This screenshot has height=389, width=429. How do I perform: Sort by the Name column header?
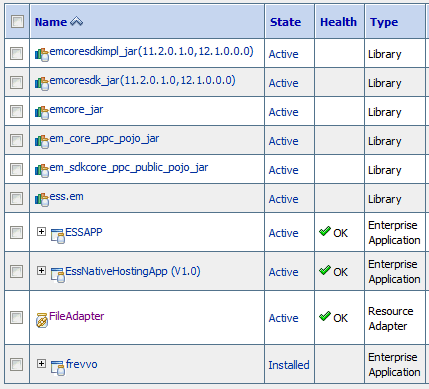(x=51, y=22)
